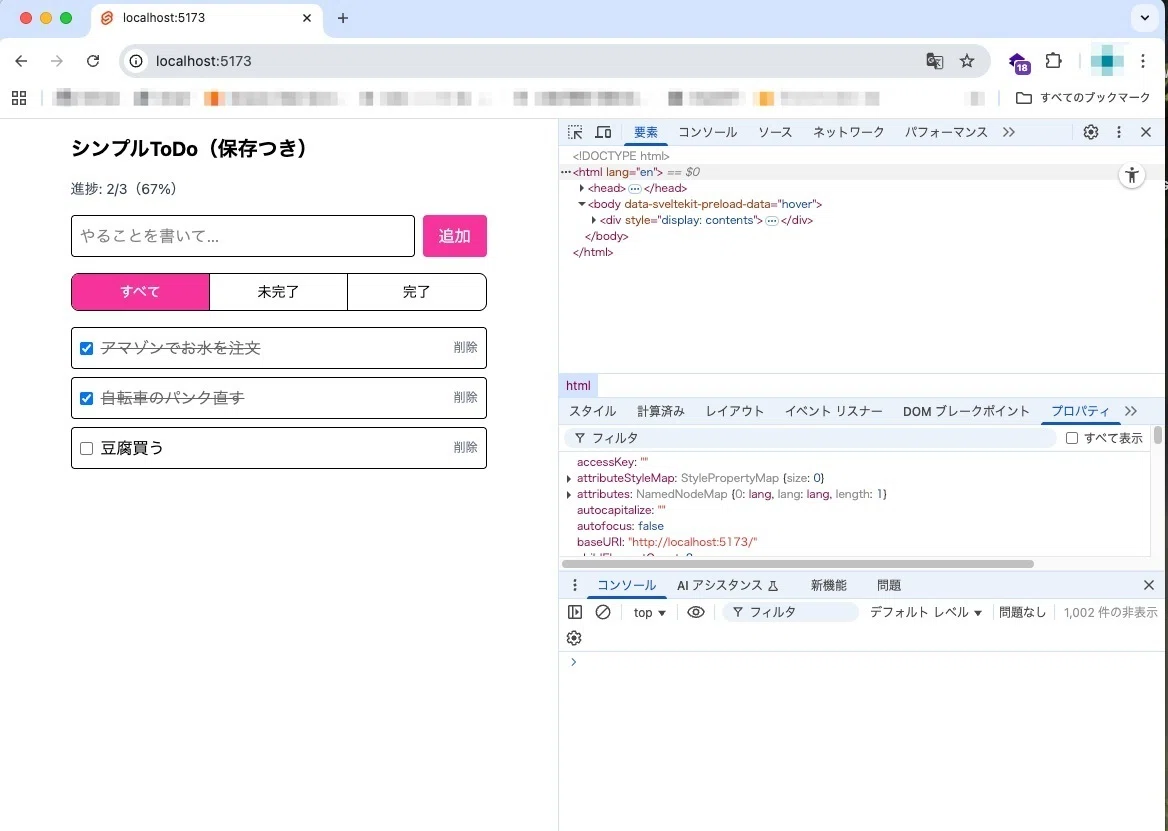
Task: Open the All Bookmarks folder
Action: point(1083,98)
